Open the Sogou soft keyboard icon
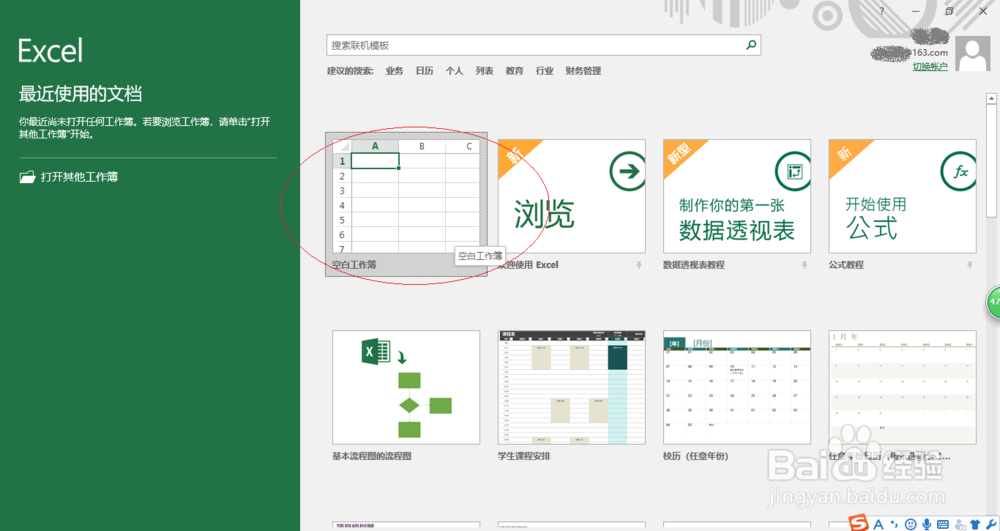Viewport: 1000px width, 531px height. [943, 525]
